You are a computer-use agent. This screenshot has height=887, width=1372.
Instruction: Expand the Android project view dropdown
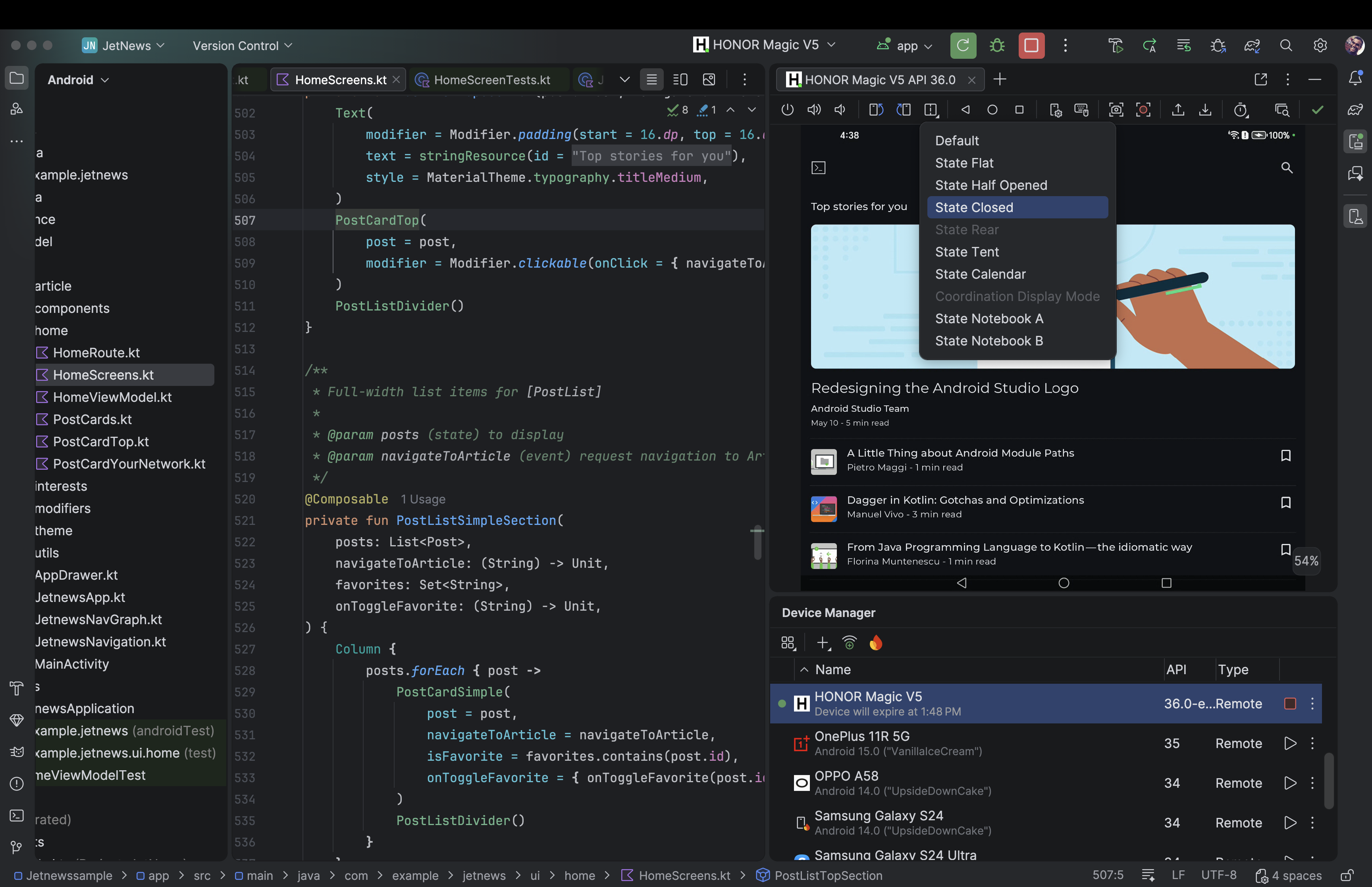(x=78, y=80)
